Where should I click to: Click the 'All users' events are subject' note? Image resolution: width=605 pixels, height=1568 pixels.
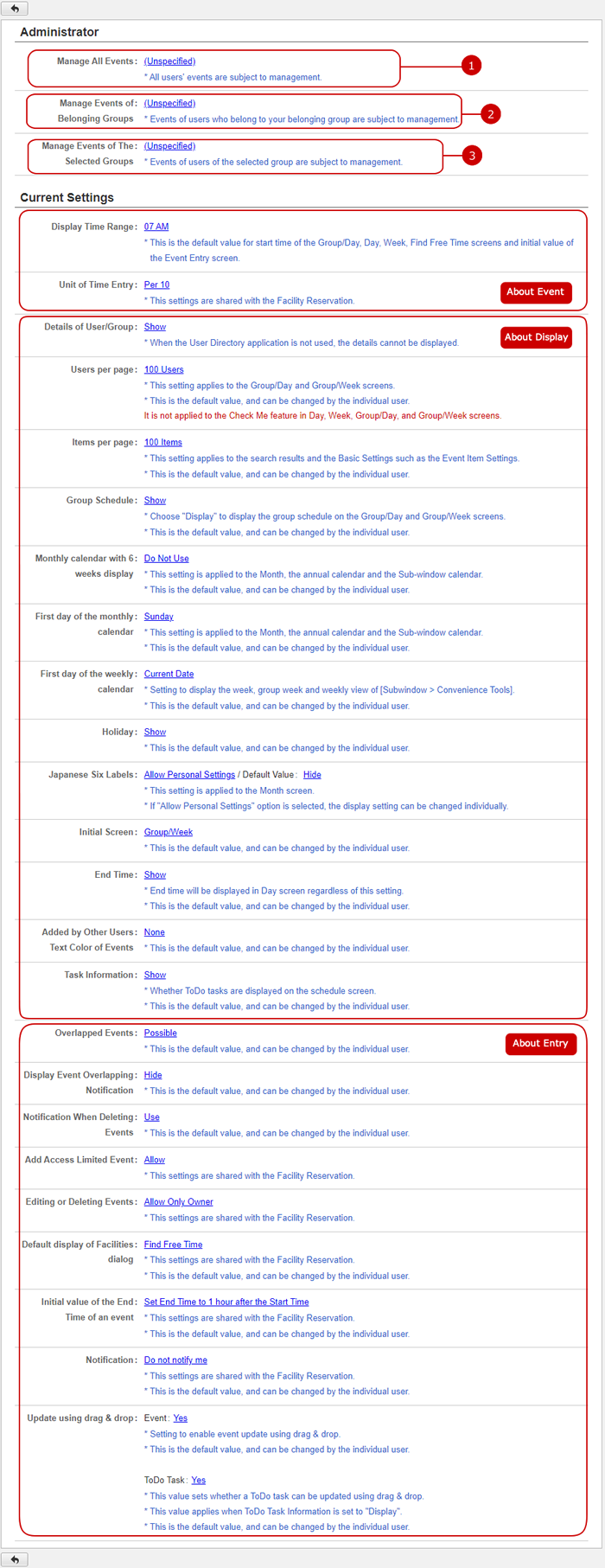point(233,78)
